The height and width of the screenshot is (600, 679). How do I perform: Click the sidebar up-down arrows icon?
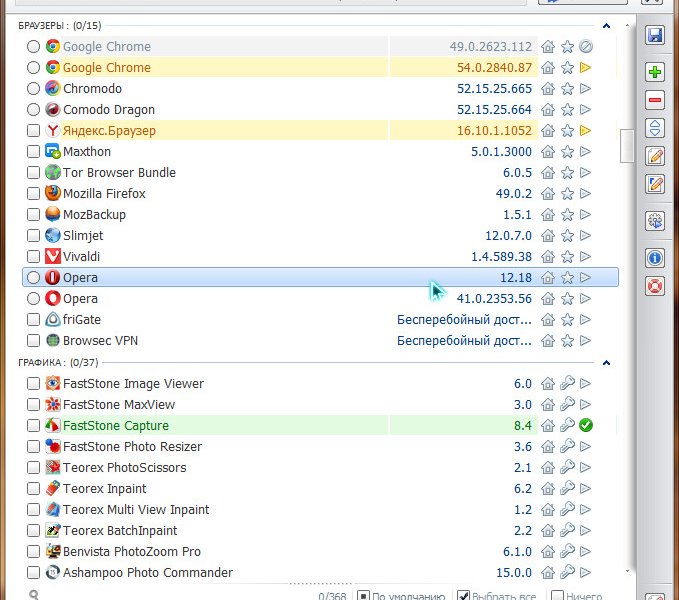655,128
